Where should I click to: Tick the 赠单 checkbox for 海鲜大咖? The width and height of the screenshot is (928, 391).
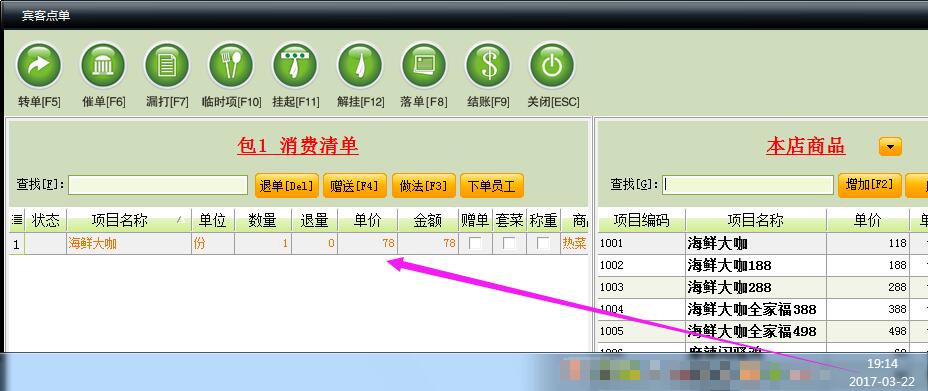click(x=475, y=243)
